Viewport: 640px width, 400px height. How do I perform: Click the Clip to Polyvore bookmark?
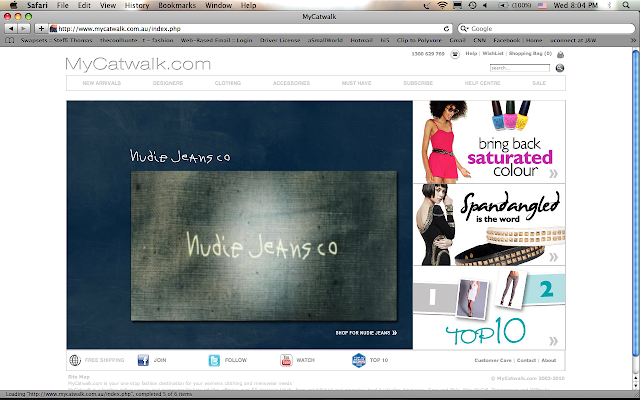click(419, 40)
